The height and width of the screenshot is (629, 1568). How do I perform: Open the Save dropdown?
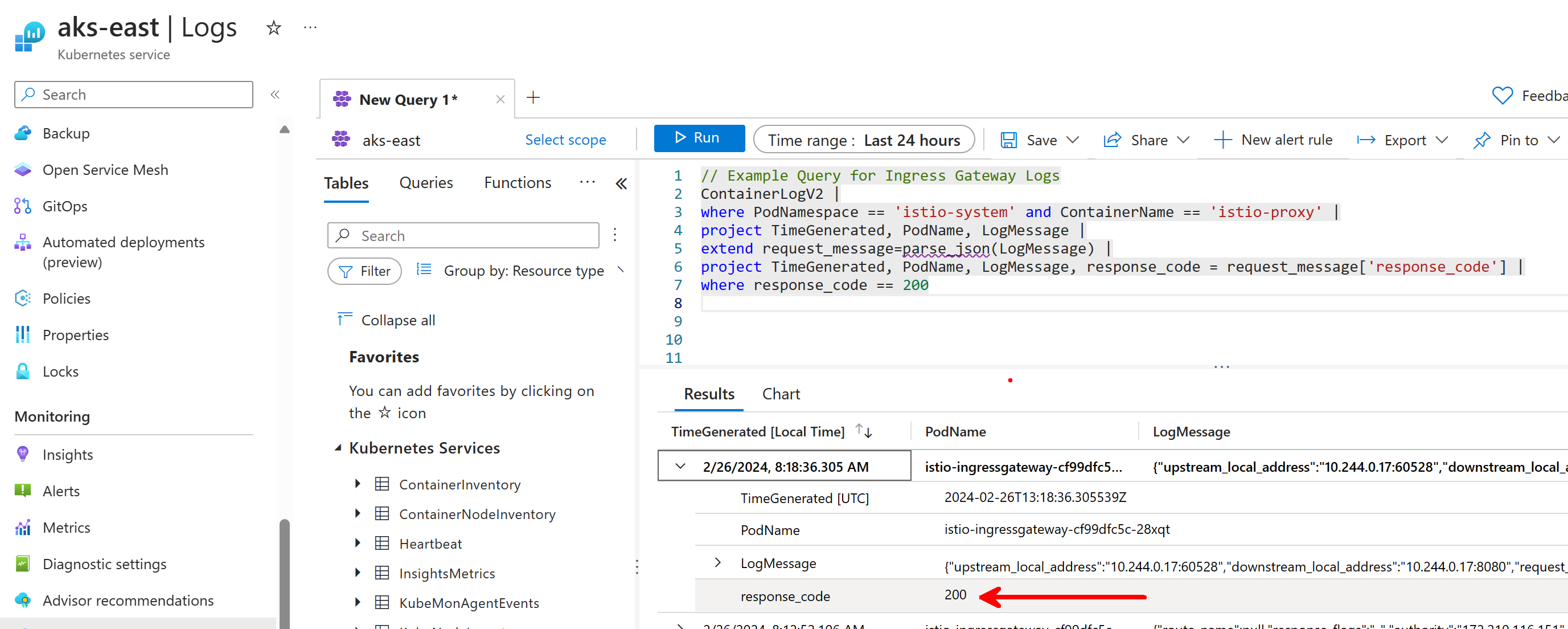pyautogui.click(x=1073, y=140)
